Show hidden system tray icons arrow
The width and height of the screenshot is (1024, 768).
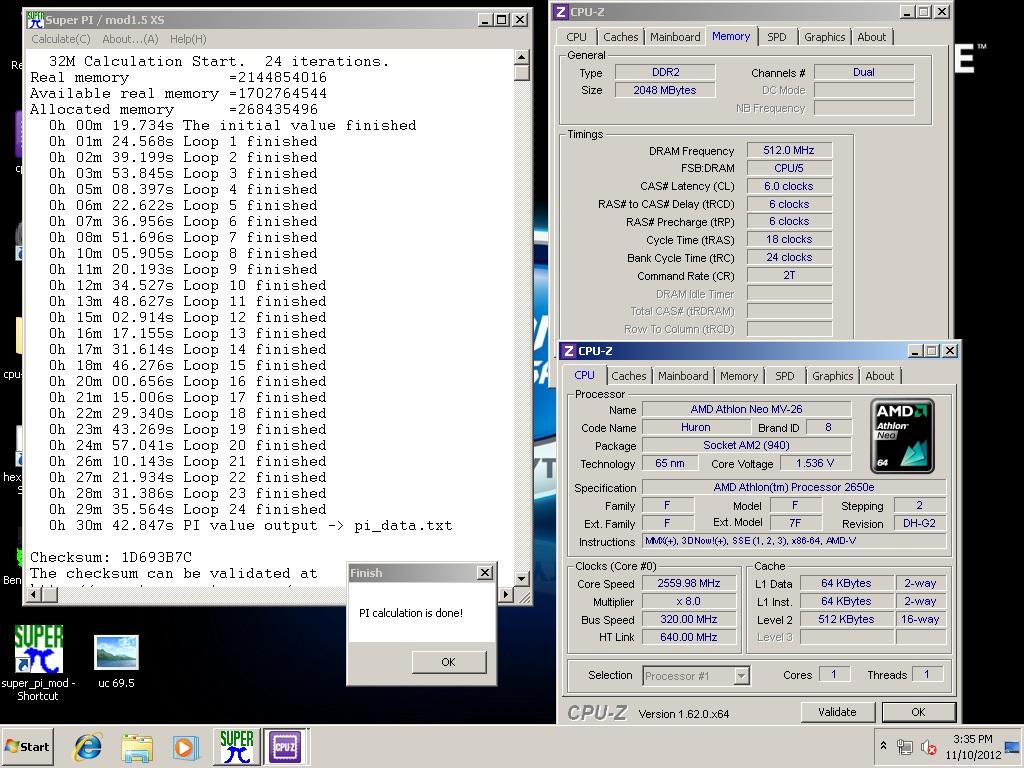click(884, 745)
